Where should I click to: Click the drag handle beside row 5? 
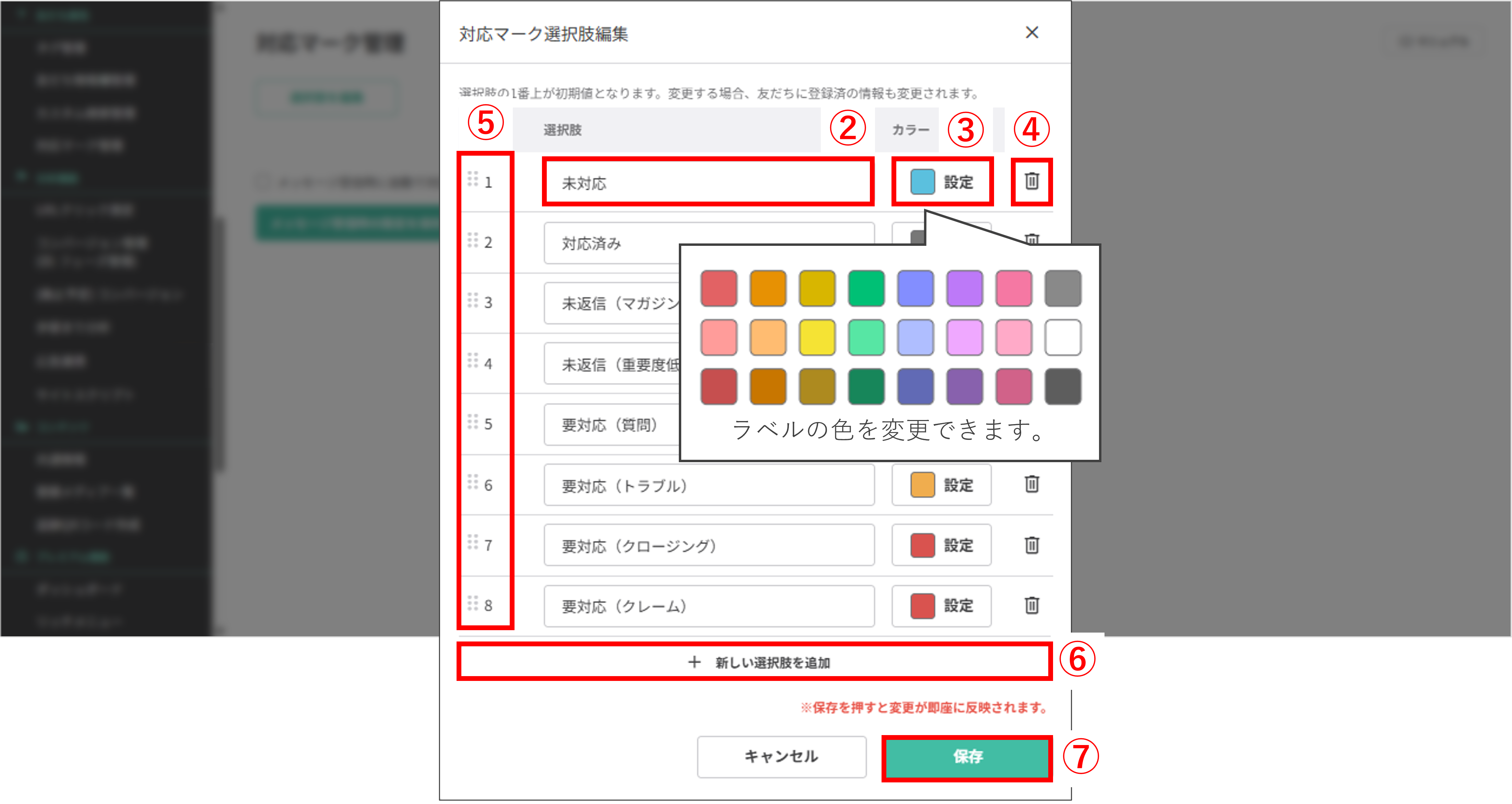click(x=474, y=424)
